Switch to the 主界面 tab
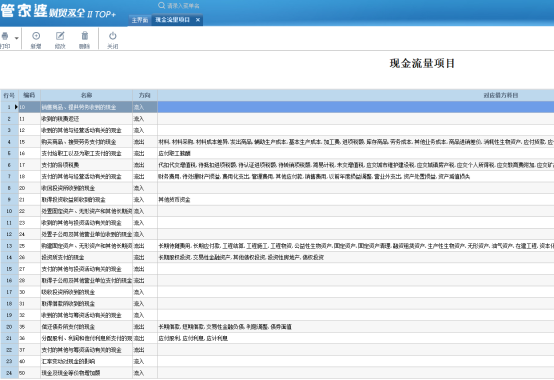This screenshot has height=380, width=554. coord(140,20)
